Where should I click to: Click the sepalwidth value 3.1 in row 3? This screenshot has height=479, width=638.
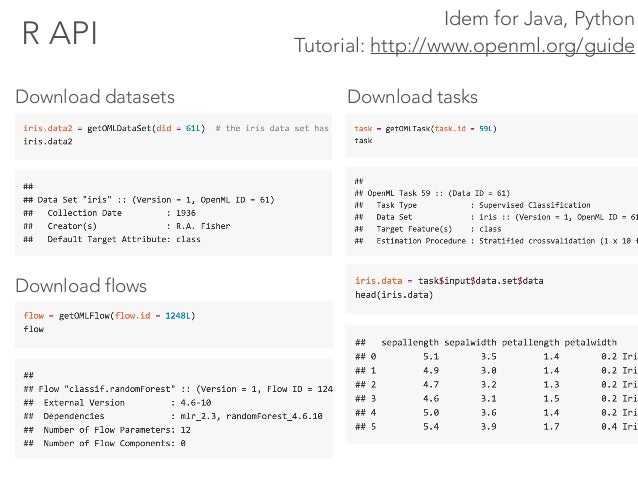pos(489,398)
